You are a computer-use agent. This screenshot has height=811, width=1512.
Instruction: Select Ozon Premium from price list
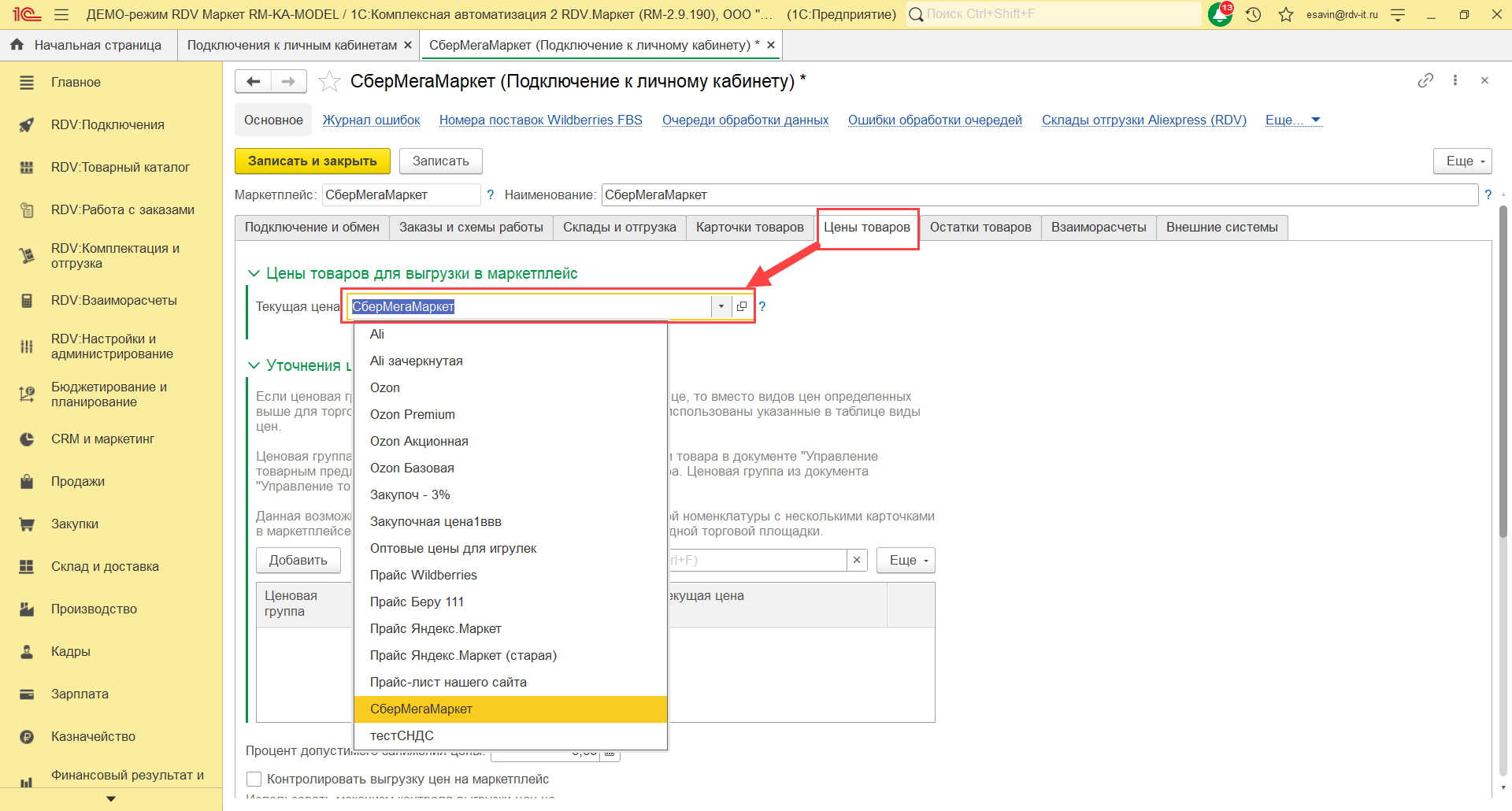click(412, 414)
